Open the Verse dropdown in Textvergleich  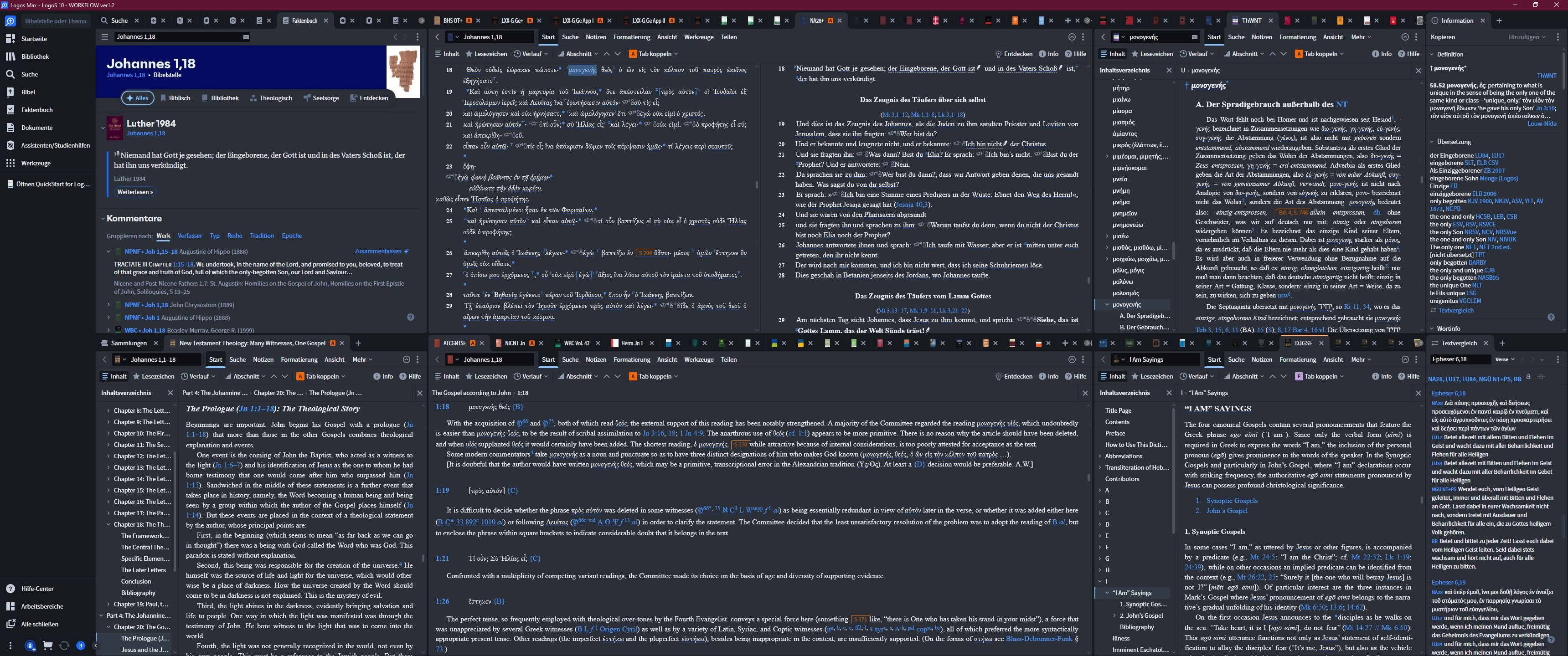1504,359
